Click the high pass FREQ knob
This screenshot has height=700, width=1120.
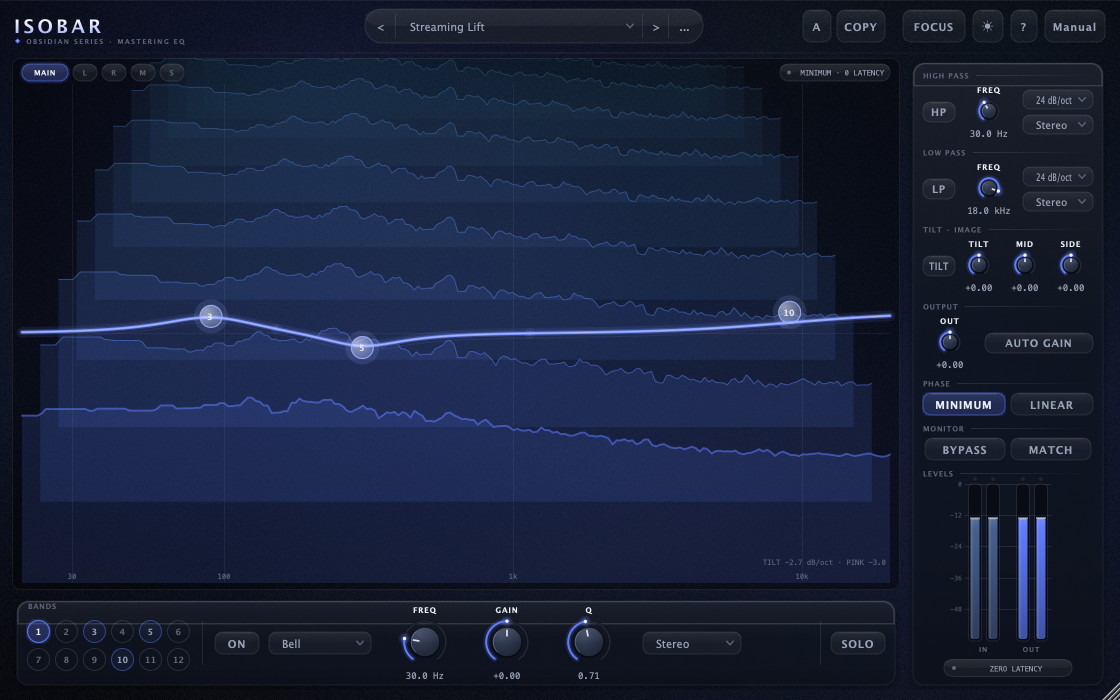[989, 111]
